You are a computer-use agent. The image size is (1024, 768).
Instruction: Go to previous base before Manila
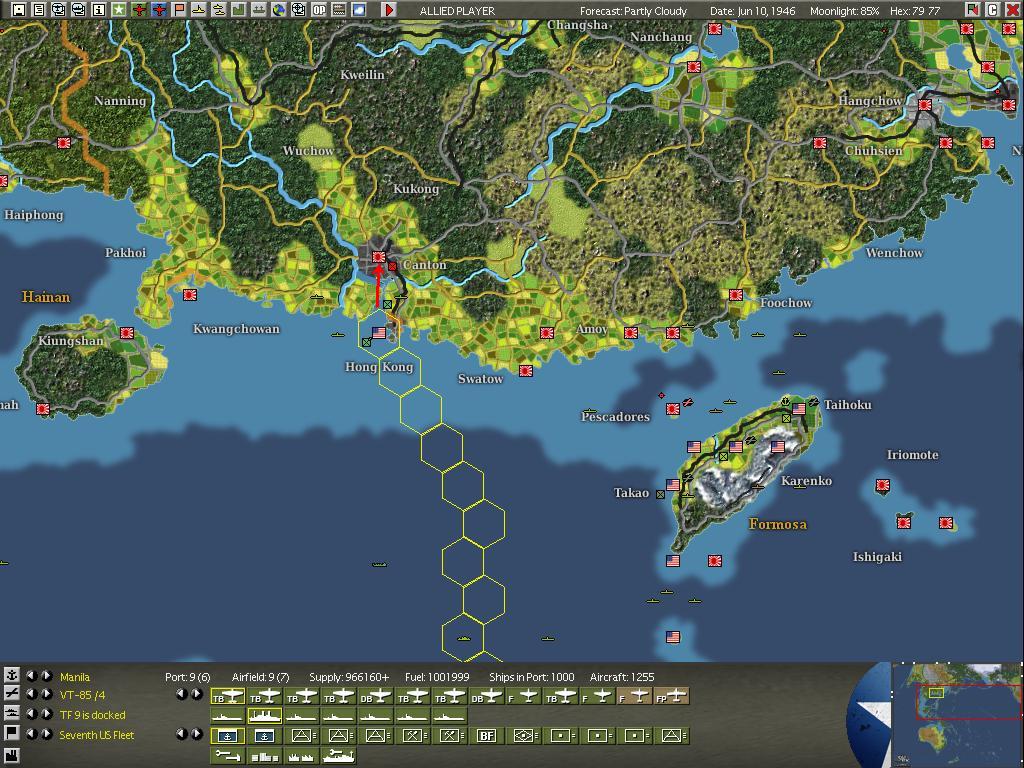(31, 675)
